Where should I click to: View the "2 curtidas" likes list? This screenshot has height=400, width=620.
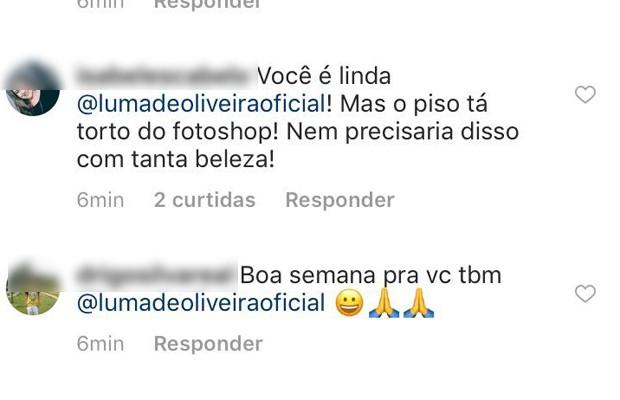coord(204,200)
